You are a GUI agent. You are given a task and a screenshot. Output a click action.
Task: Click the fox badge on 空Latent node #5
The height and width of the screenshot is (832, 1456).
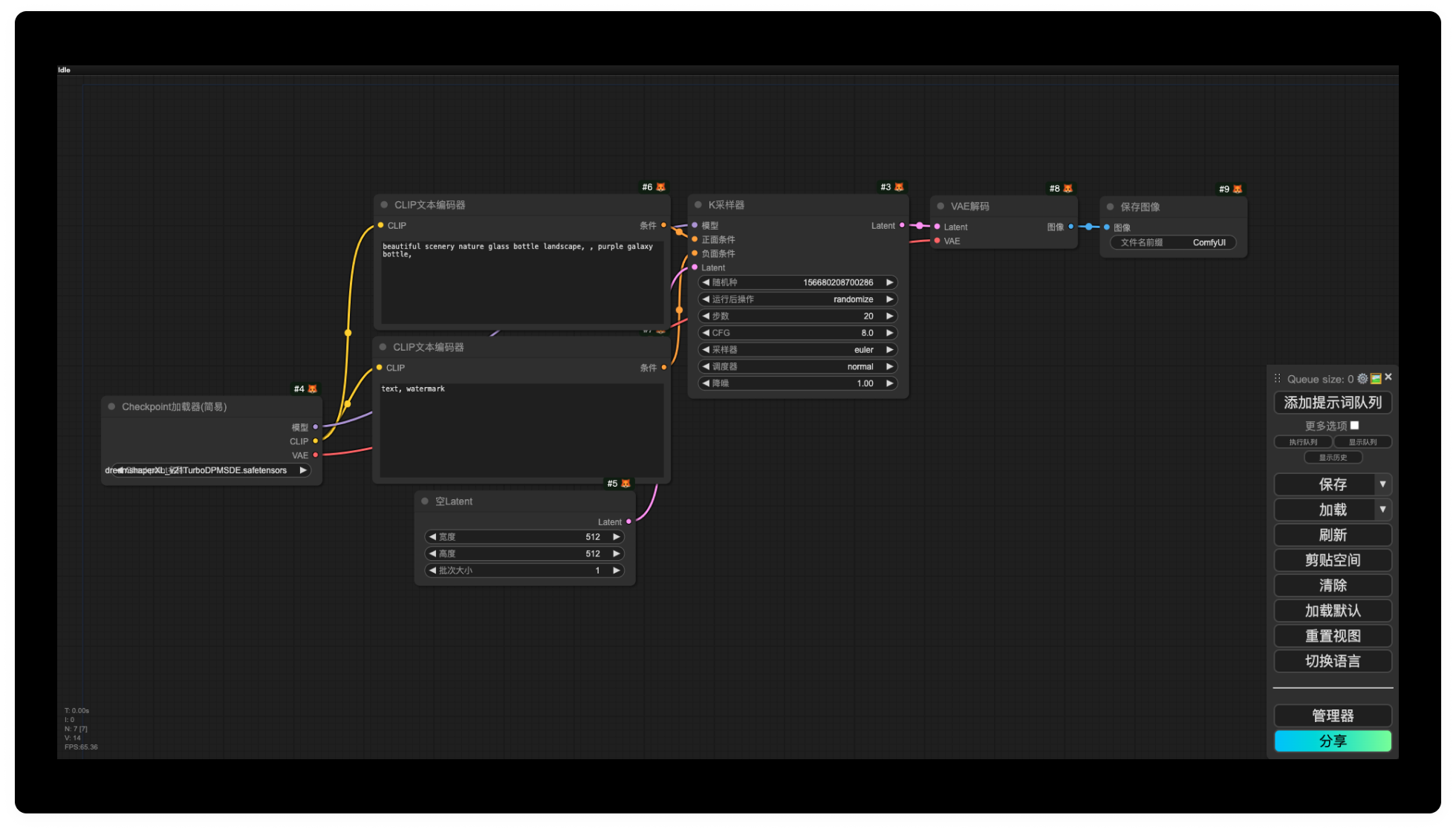point(625,484)
